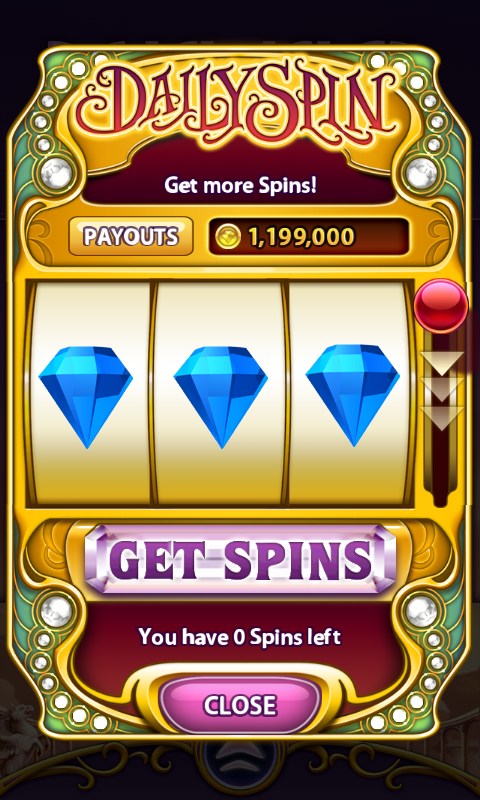
Task: Click the large white gem at the frame's upper right
Action: coord(421,173)
